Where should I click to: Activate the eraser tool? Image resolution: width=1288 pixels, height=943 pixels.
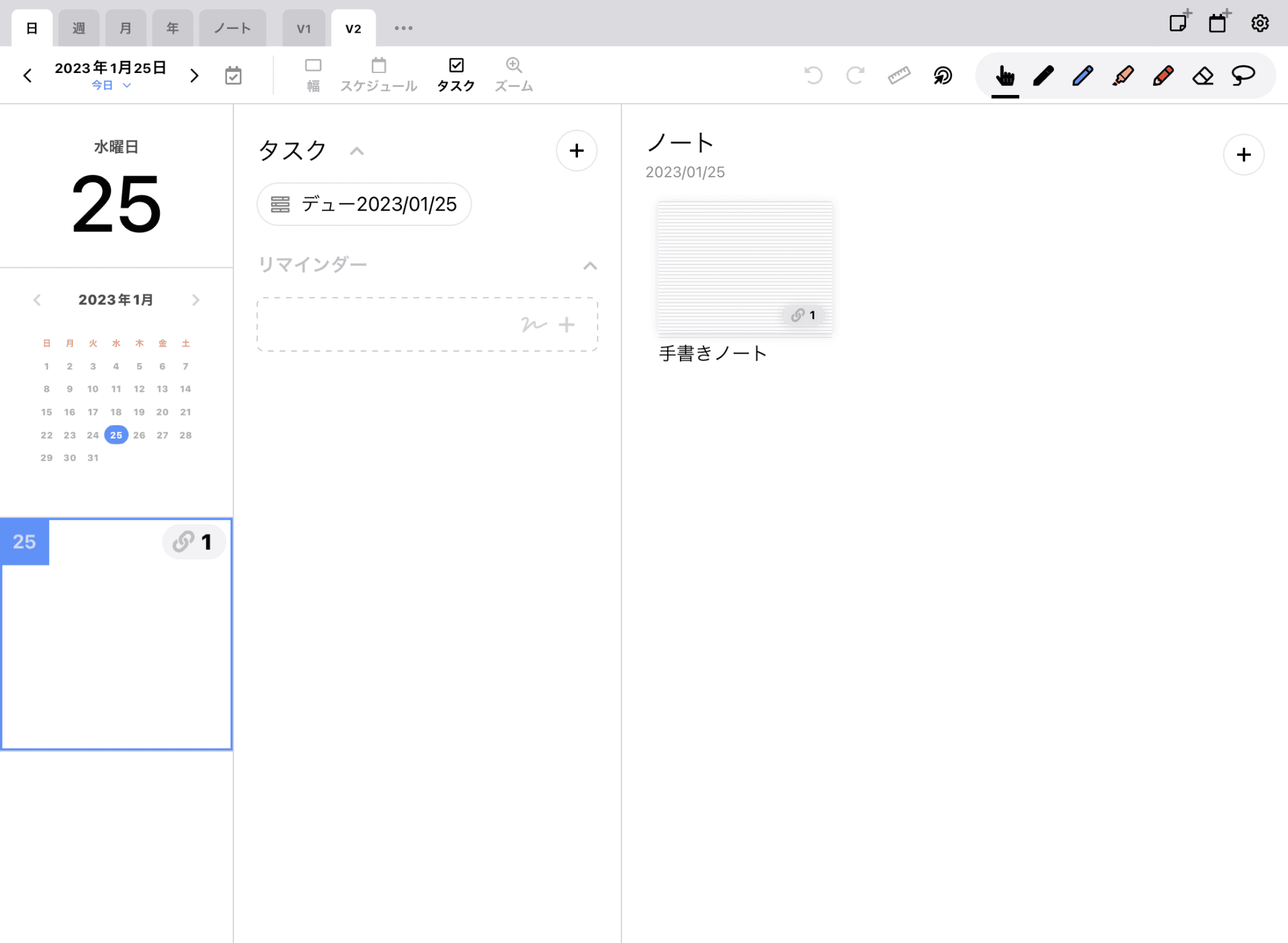tap(1203, 75)
